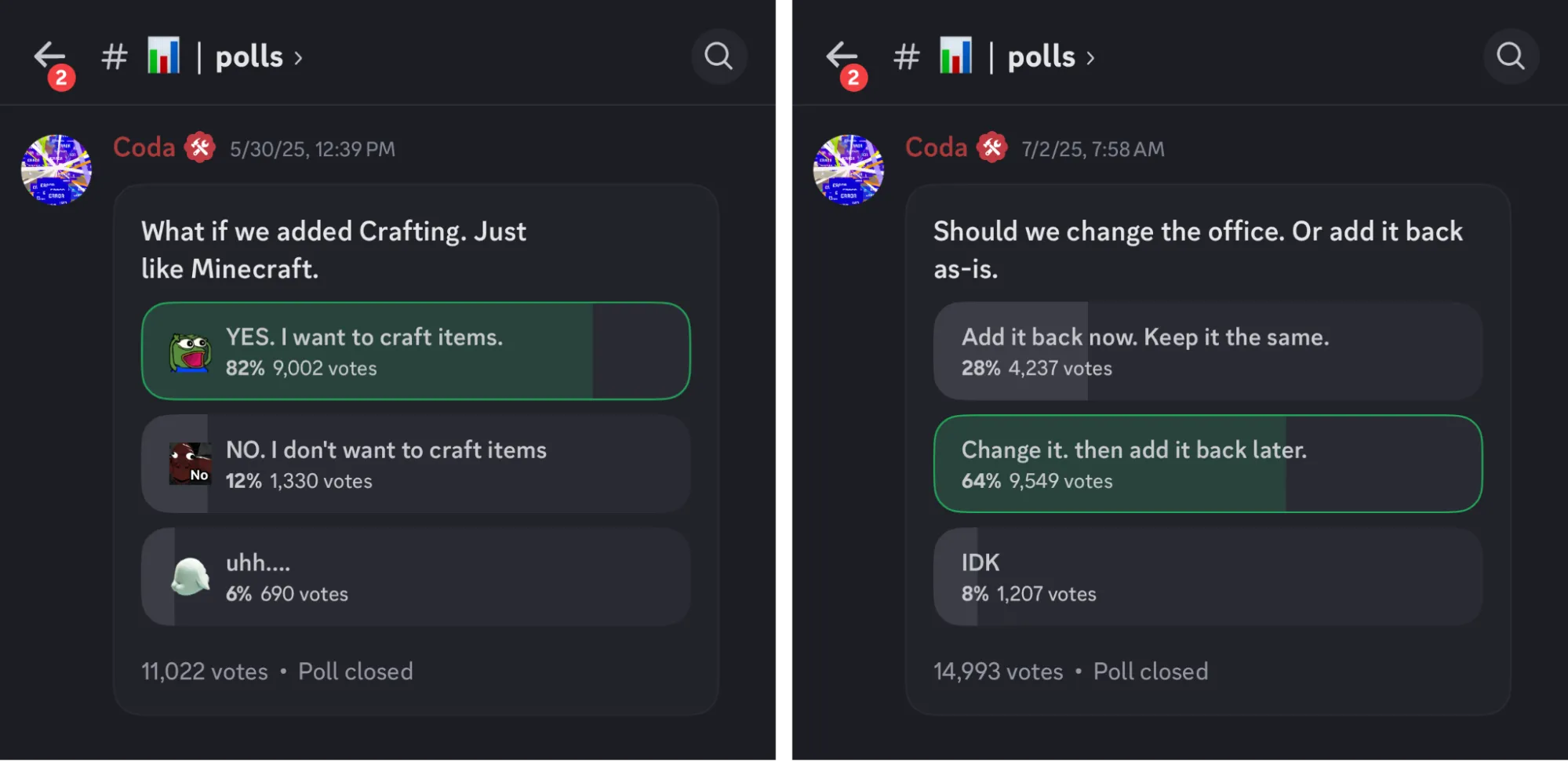This screenshot has width=1568, height=761.
Task: Tap the back arrow in left panel
Action: 49,56
